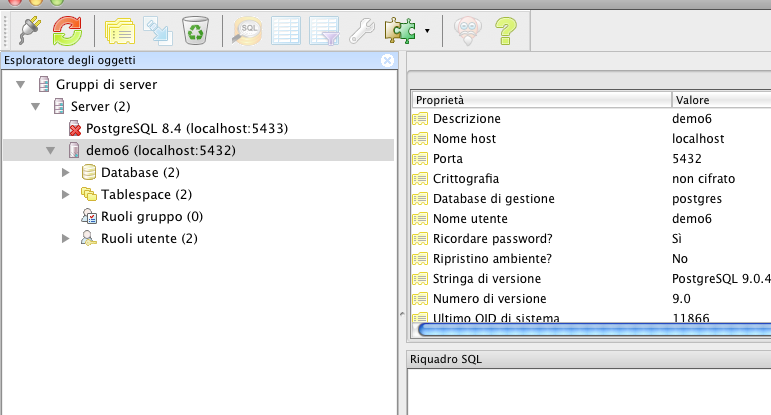Click the value 'non cifrato'

[703, 178]
